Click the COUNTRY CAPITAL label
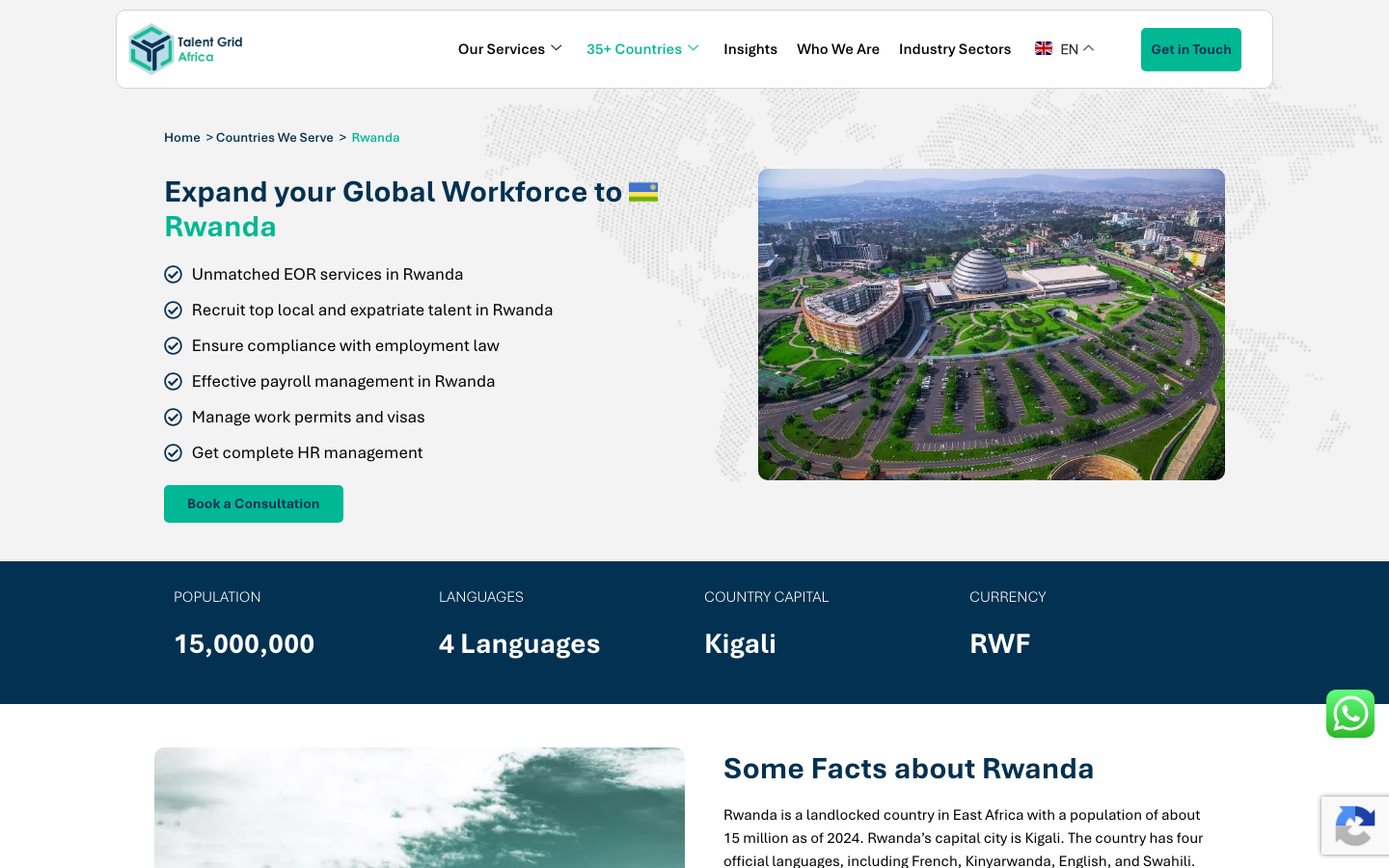Viewport: 1389px width, 868px height. 767,597
